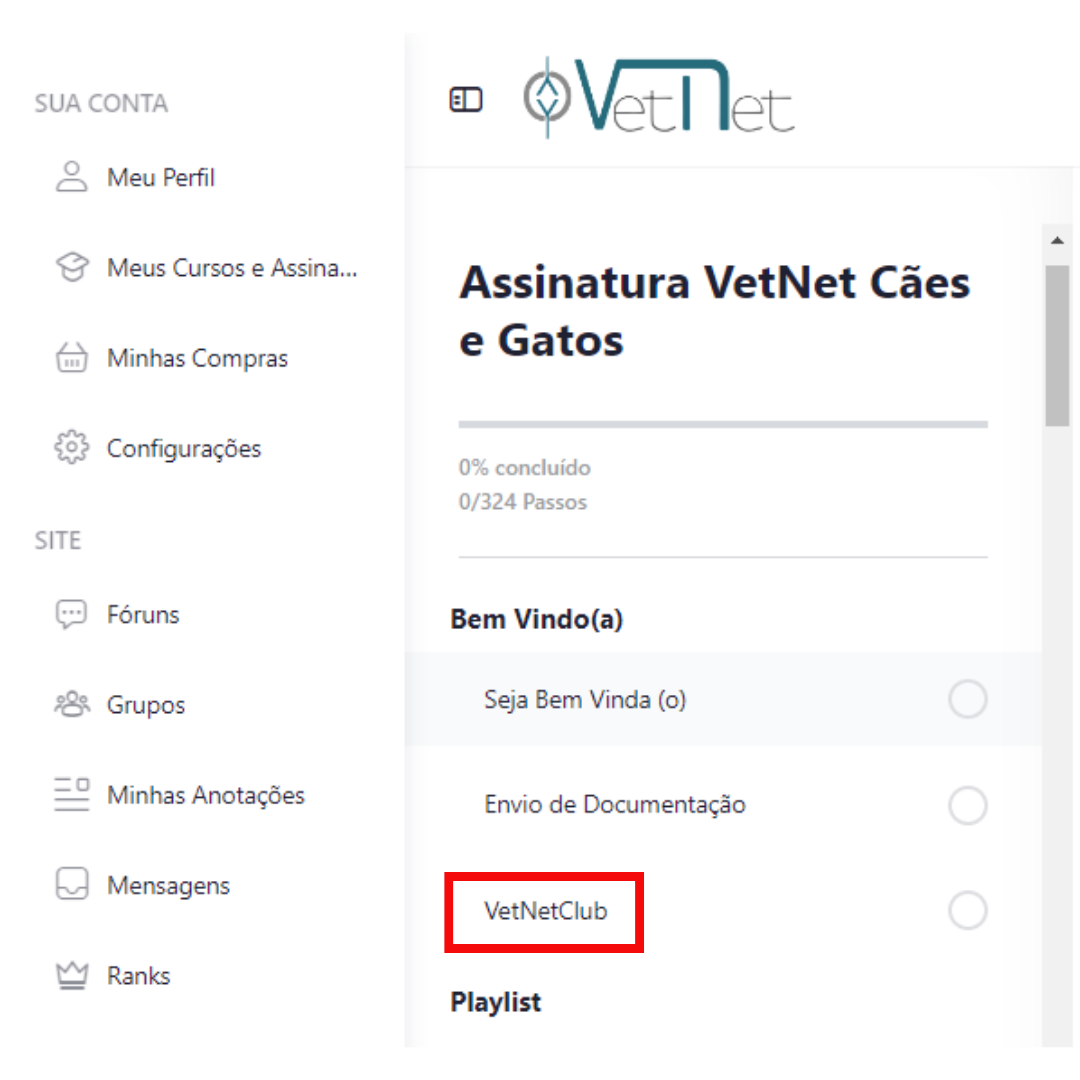
Task: Collapse the course sidebar panel
Action: click(x=466, y=99)
